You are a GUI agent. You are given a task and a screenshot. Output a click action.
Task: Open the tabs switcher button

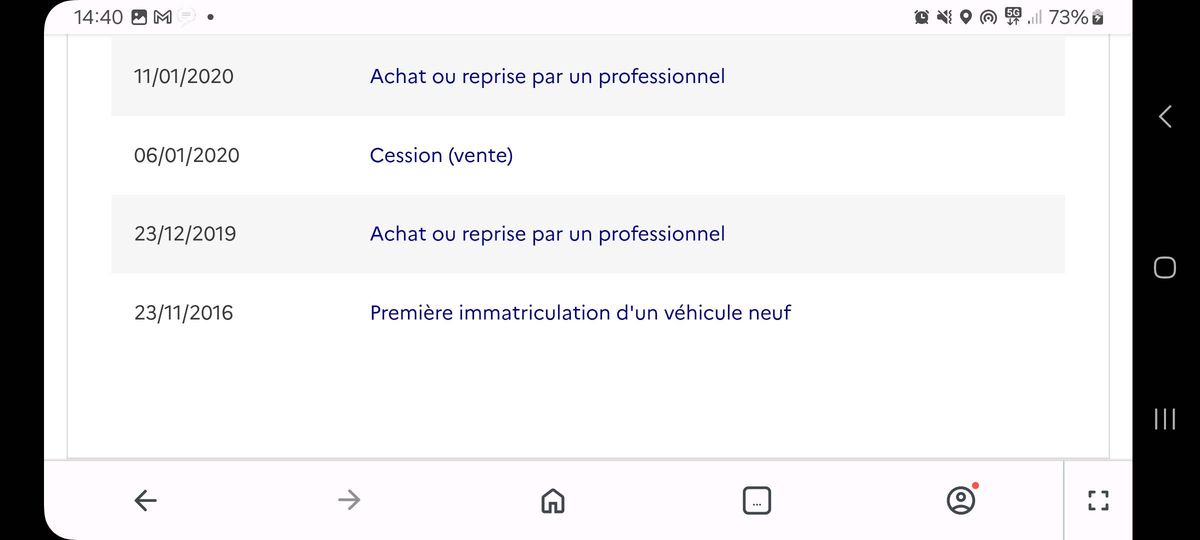point(757,501)
